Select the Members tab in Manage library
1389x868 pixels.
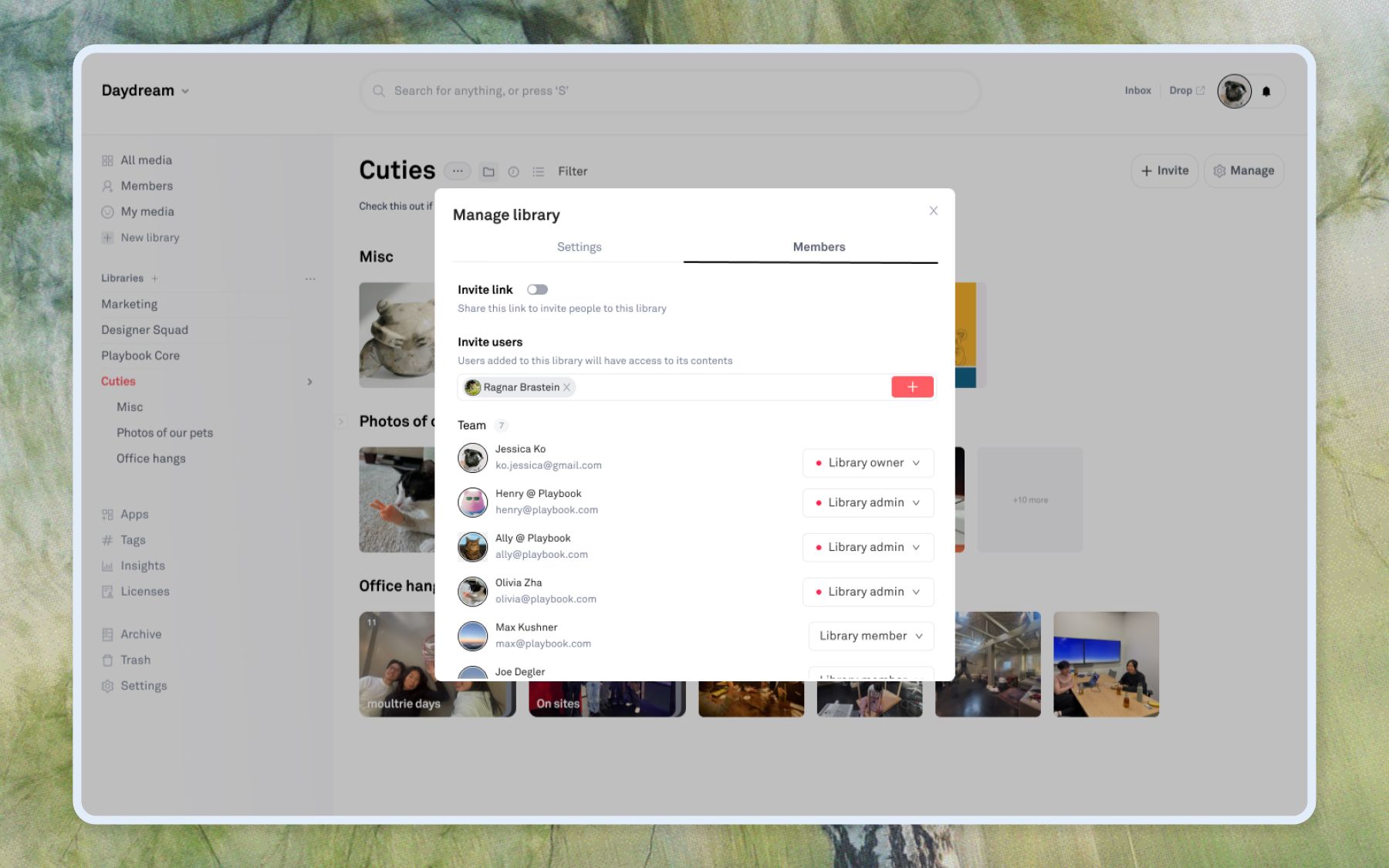tap(819, 247)
